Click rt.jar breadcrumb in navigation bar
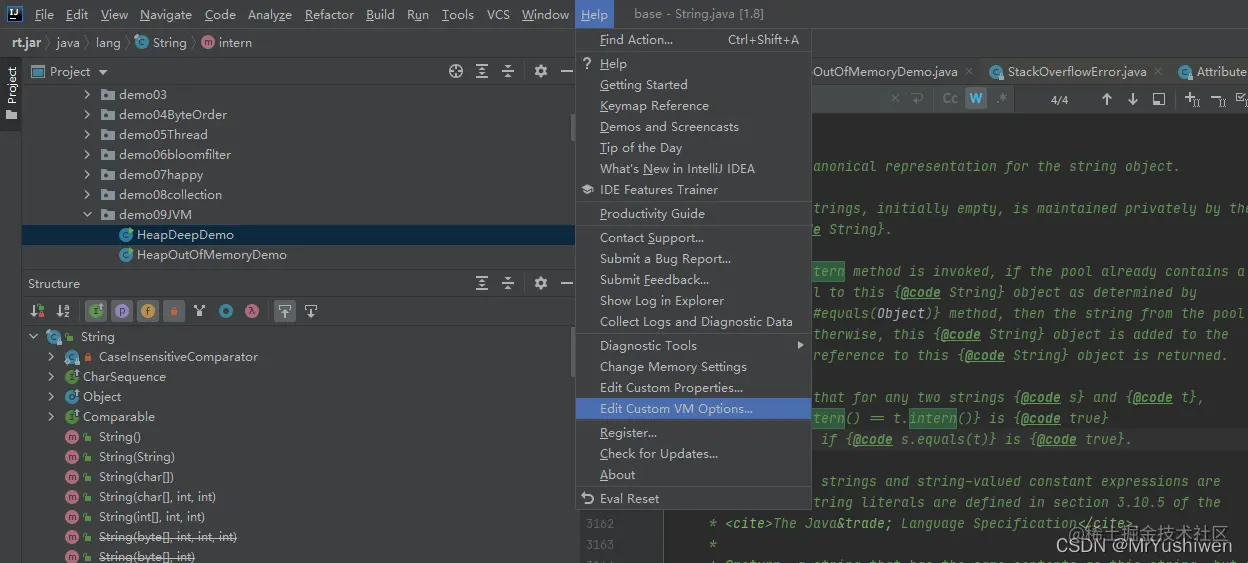1248x563 pixels. (27, 43)
